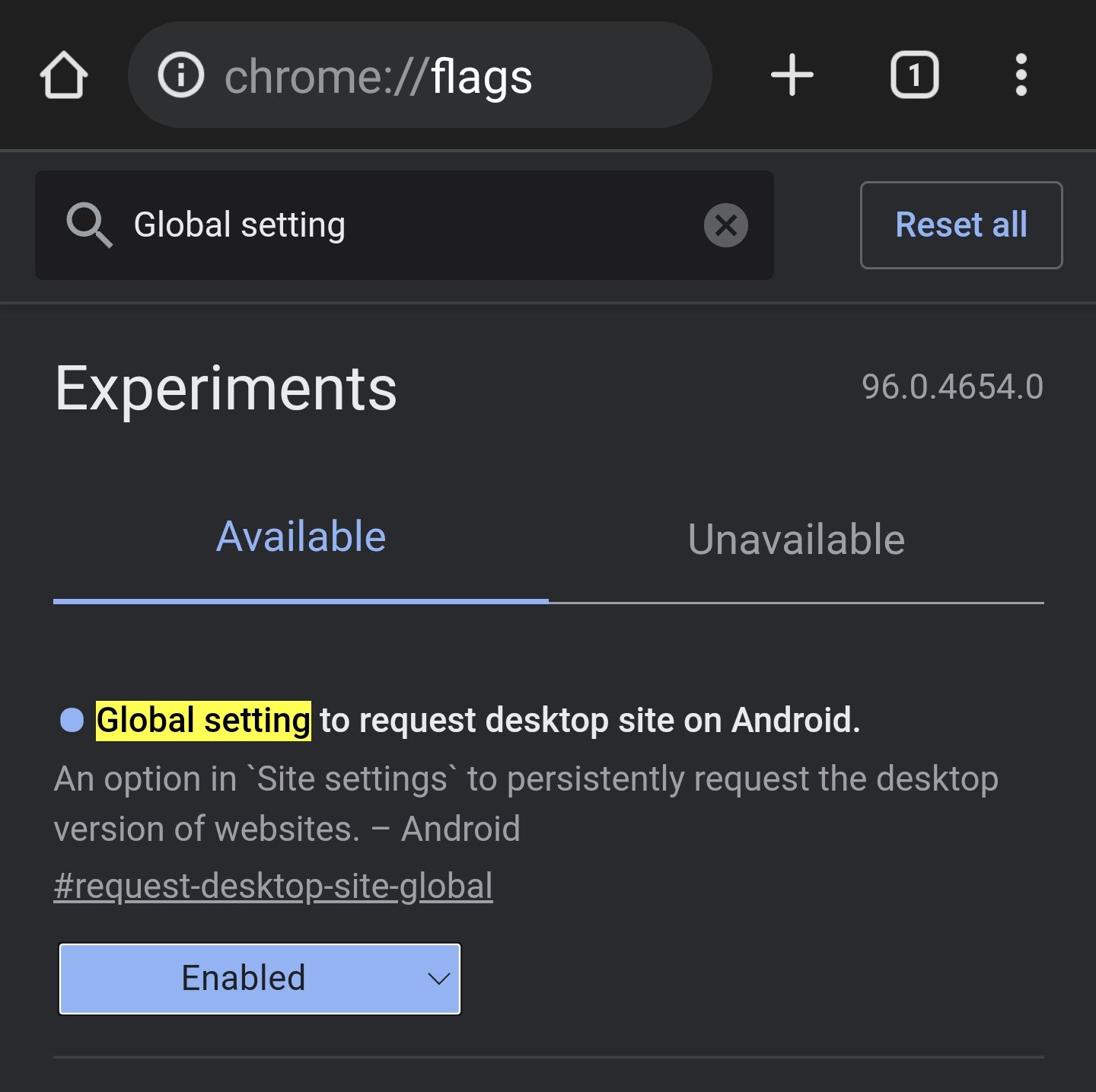Image resolution: width=1096 pixels, height=1092 pixels.
Task: Tap the Experiments page heading
Action: (226, 390)
